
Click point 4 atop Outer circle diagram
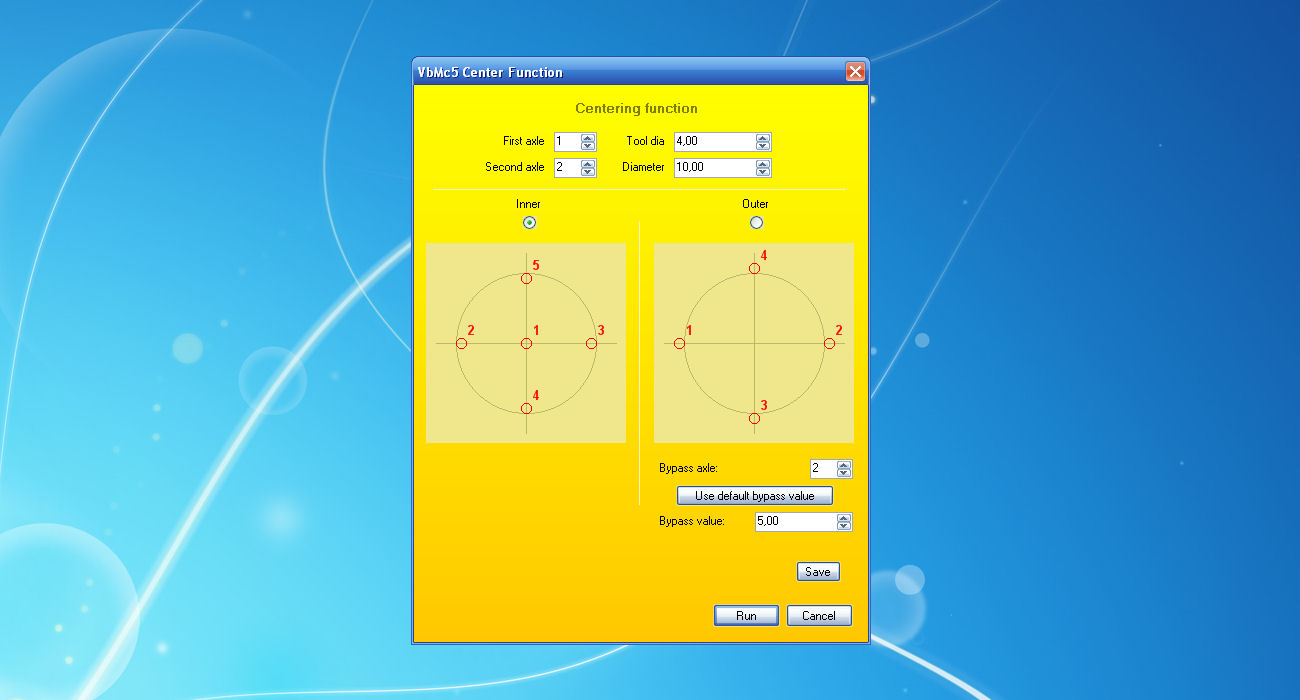(754, 268)
